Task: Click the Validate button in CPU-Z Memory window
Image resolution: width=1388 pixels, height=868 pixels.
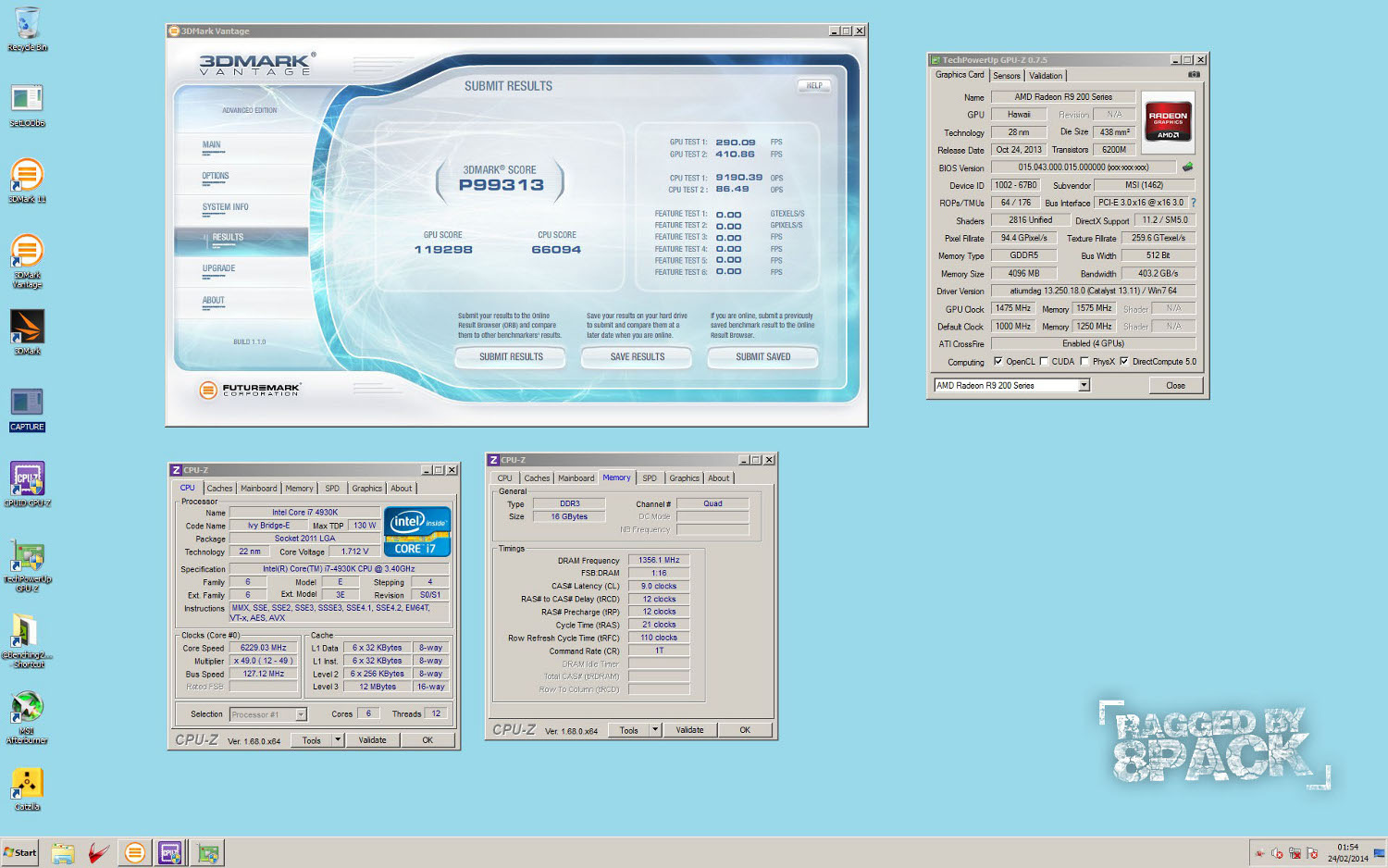Action: [689, 730]
